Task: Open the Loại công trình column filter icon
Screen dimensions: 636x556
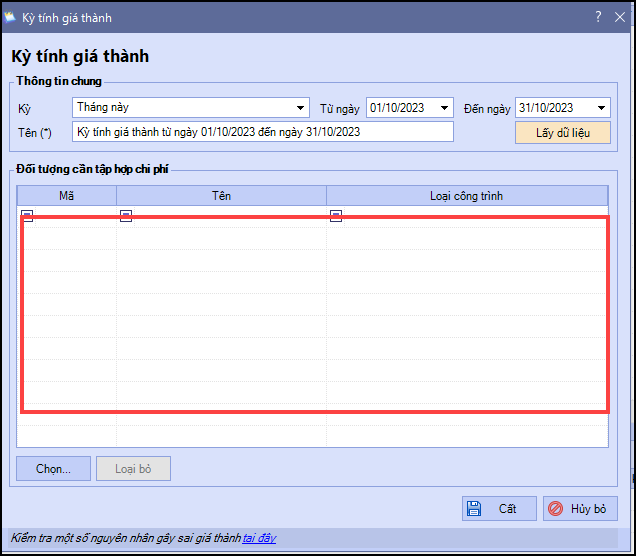Action: tap(336, 216)
